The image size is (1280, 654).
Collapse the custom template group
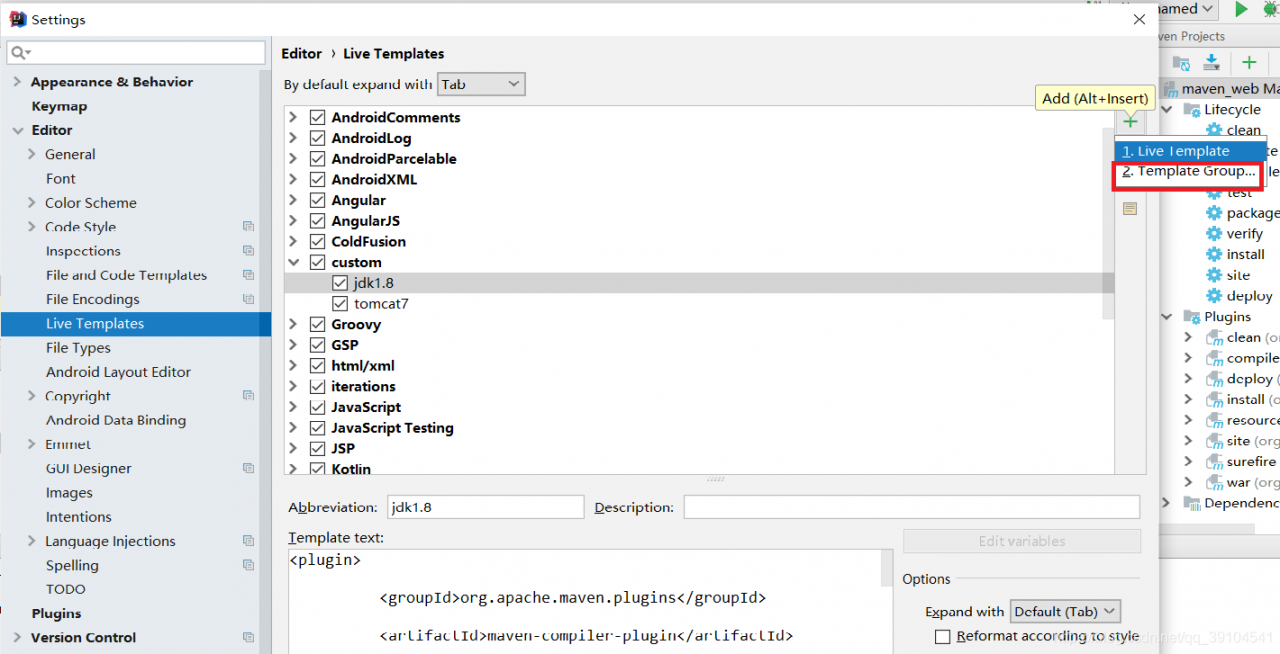tap(293, 262)
